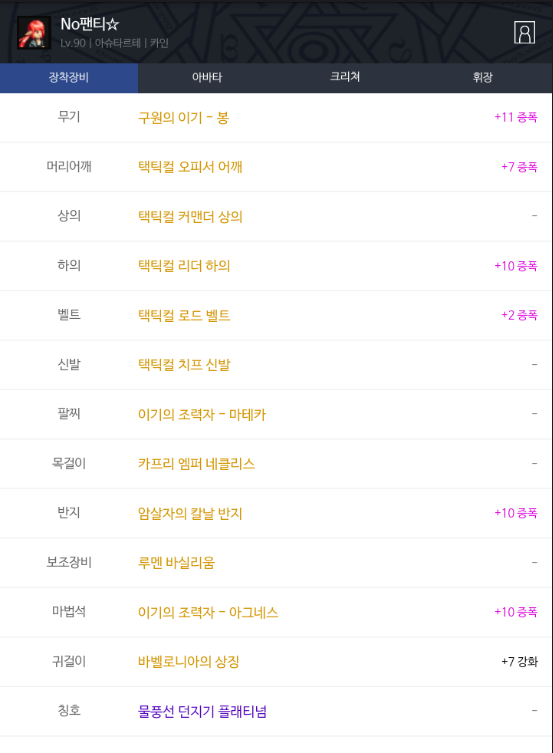Open the profile icon at top right
This screenshot has width=553, height=753.
coord(524,33)
